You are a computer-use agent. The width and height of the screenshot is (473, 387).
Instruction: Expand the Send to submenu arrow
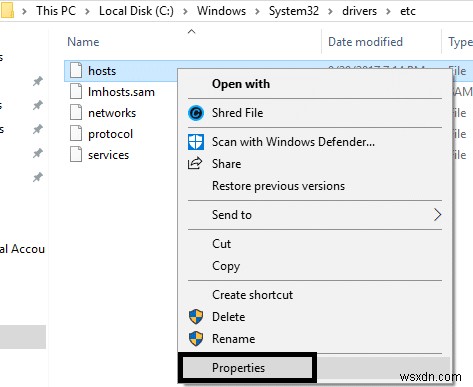point(438,215)
